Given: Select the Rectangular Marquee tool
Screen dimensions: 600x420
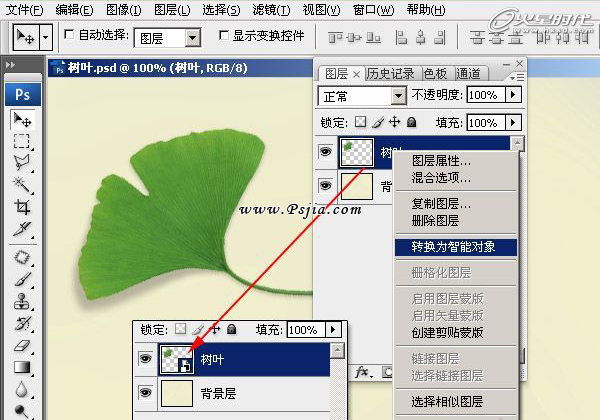Looking at the screenshot, I should [x=21, y=142].
